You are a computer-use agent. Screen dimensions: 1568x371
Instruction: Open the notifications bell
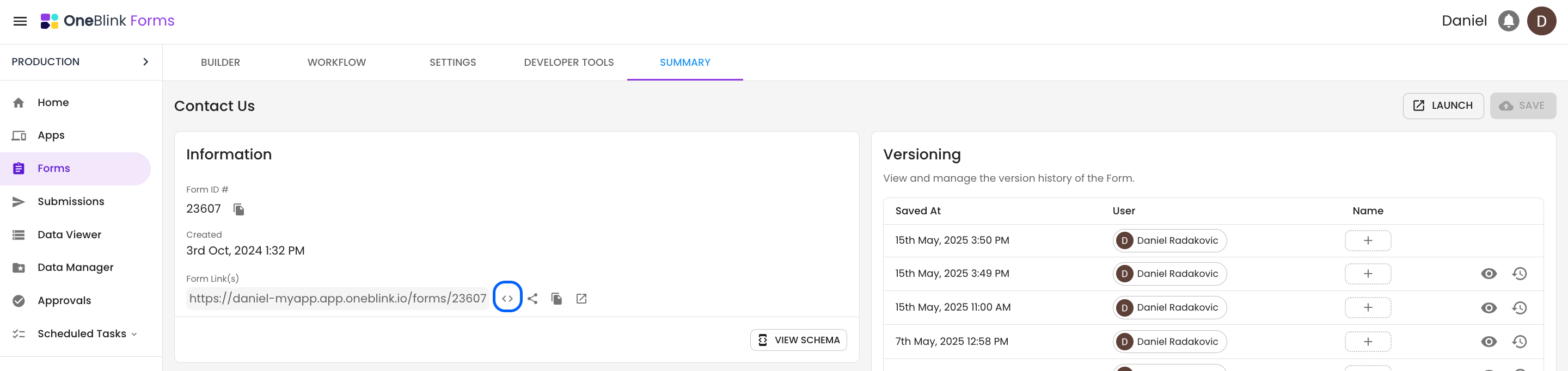[x=1508, y=21]
